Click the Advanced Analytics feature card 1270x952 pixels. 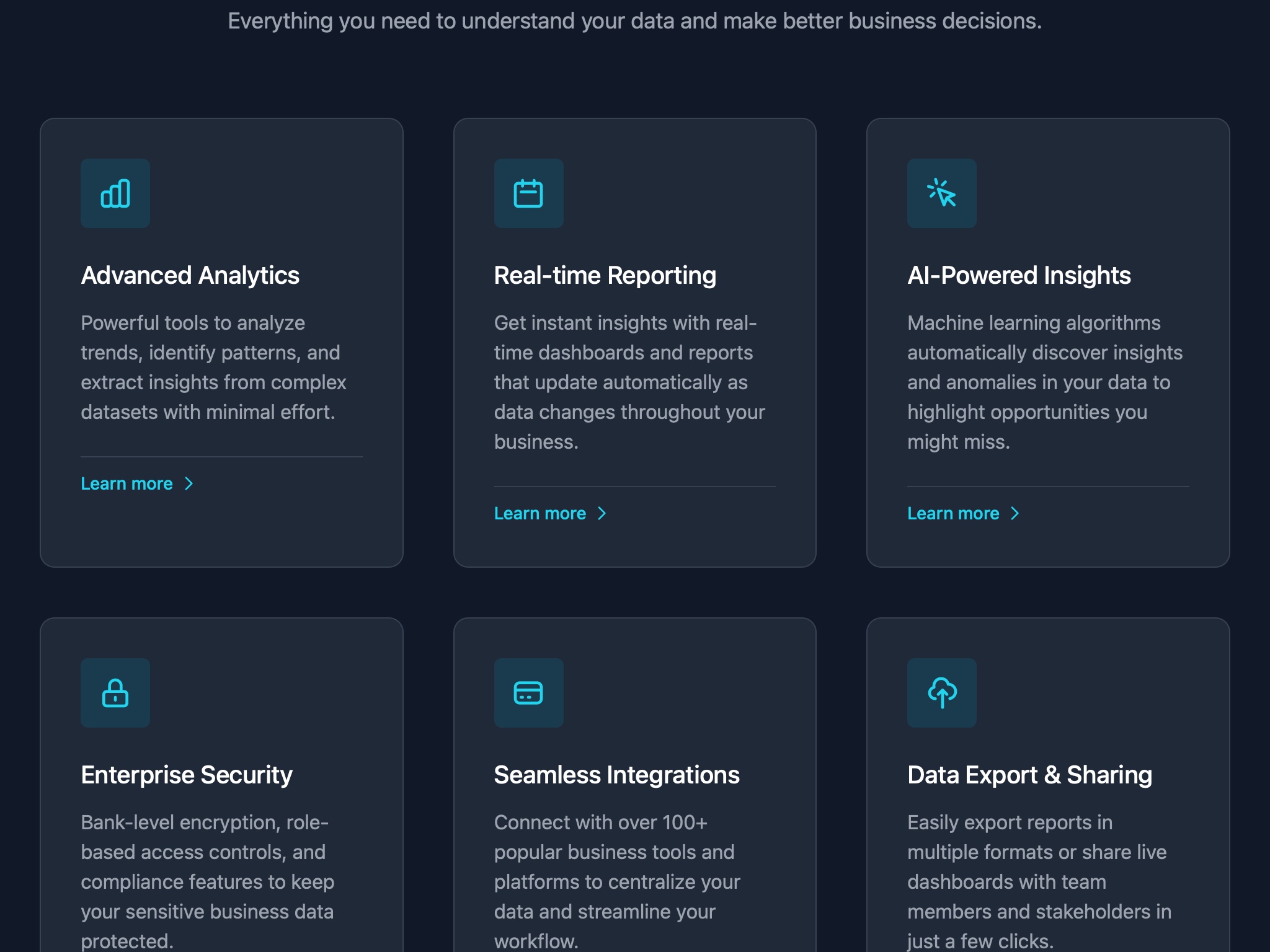tap(221, 343)
